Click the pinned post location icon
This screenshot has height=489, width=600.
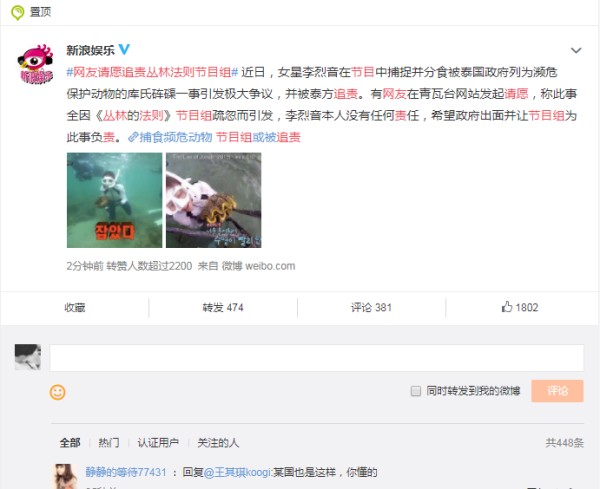(18, 13)
